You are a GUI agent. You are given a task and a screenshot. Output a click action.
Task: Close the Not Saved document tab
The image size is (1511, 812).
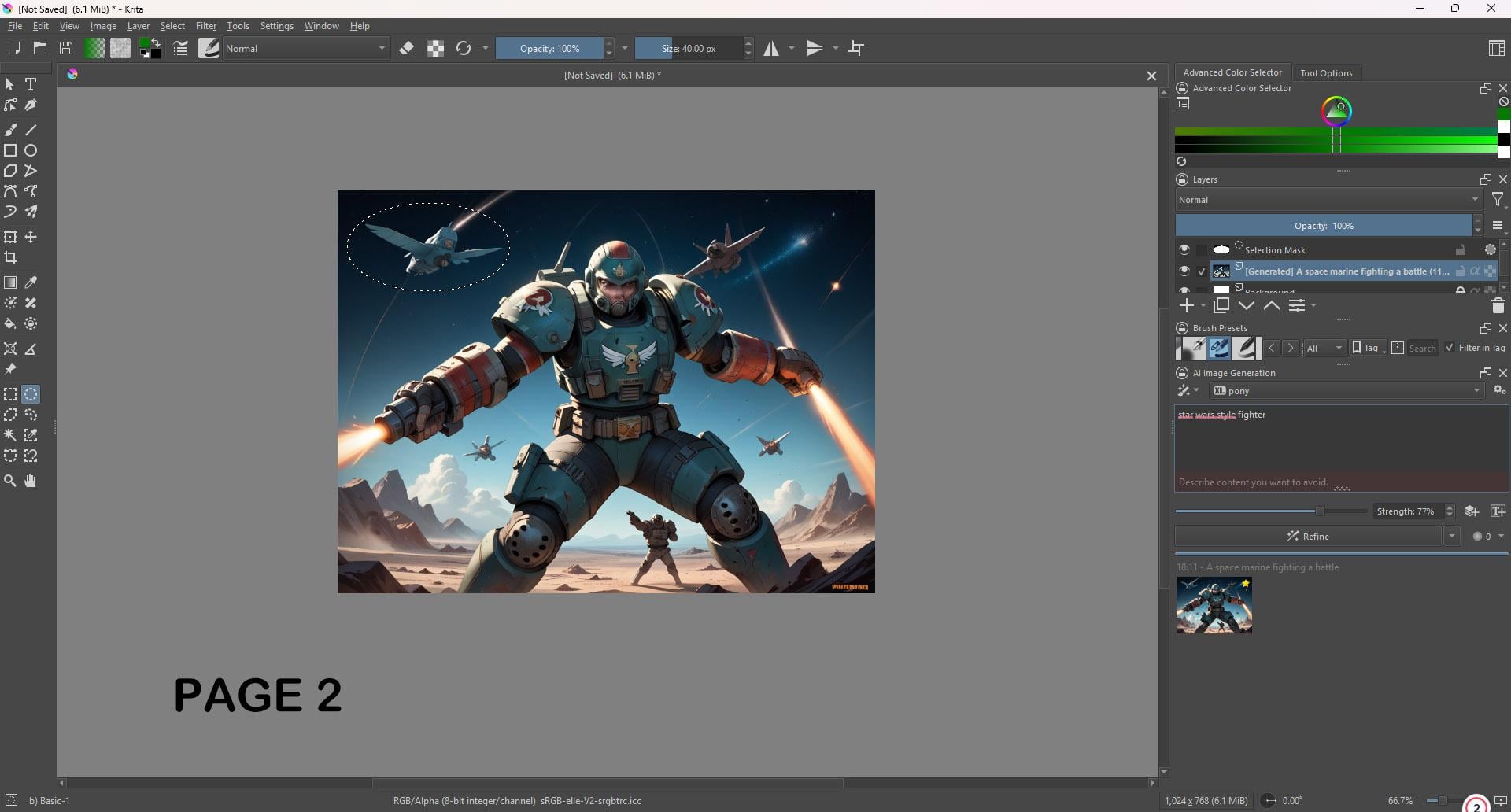coord(1151,76)
